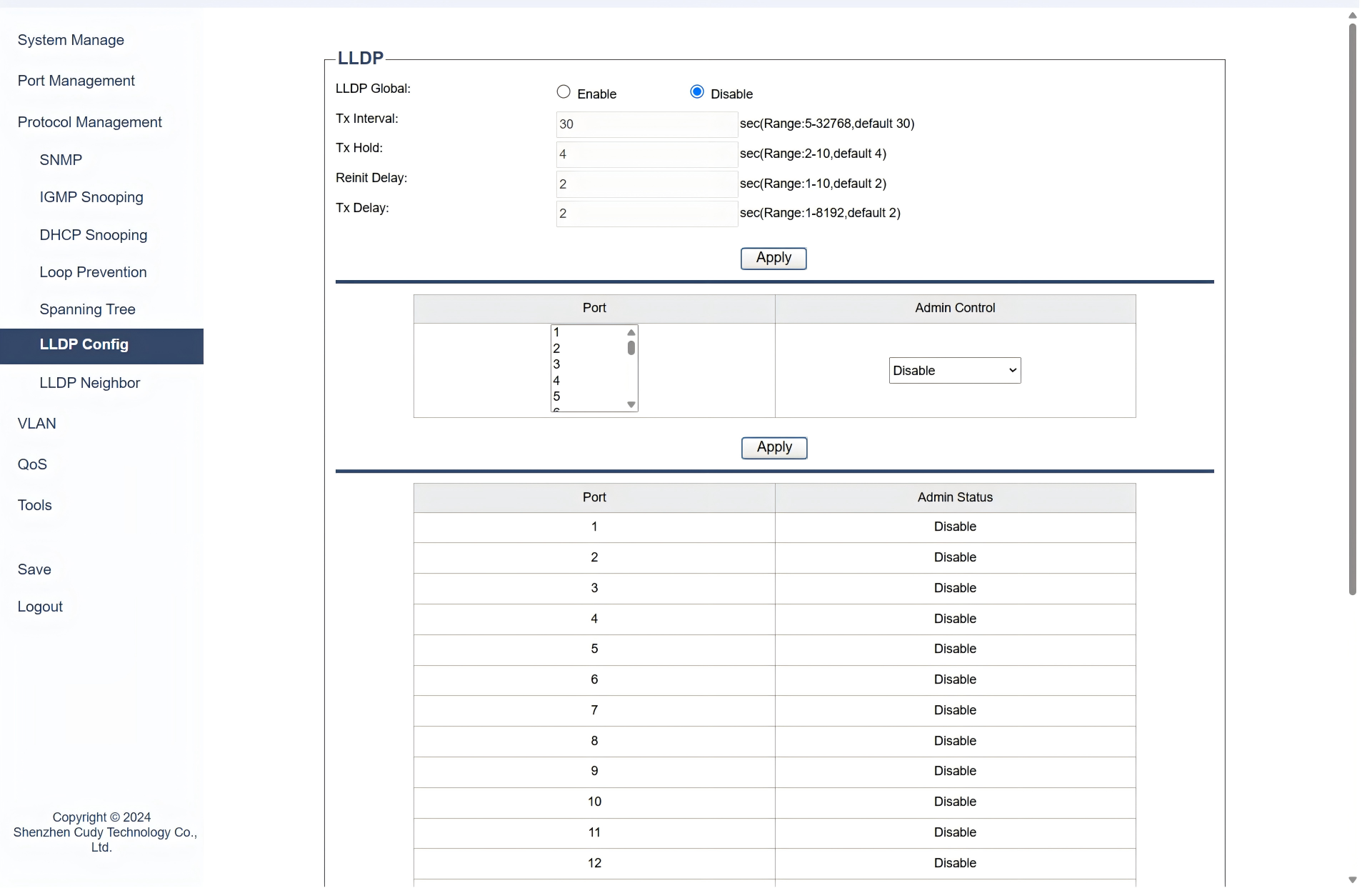1372x888 pixels.
Task: Expand the Port Management menu
Action: (x=76, y=81)
